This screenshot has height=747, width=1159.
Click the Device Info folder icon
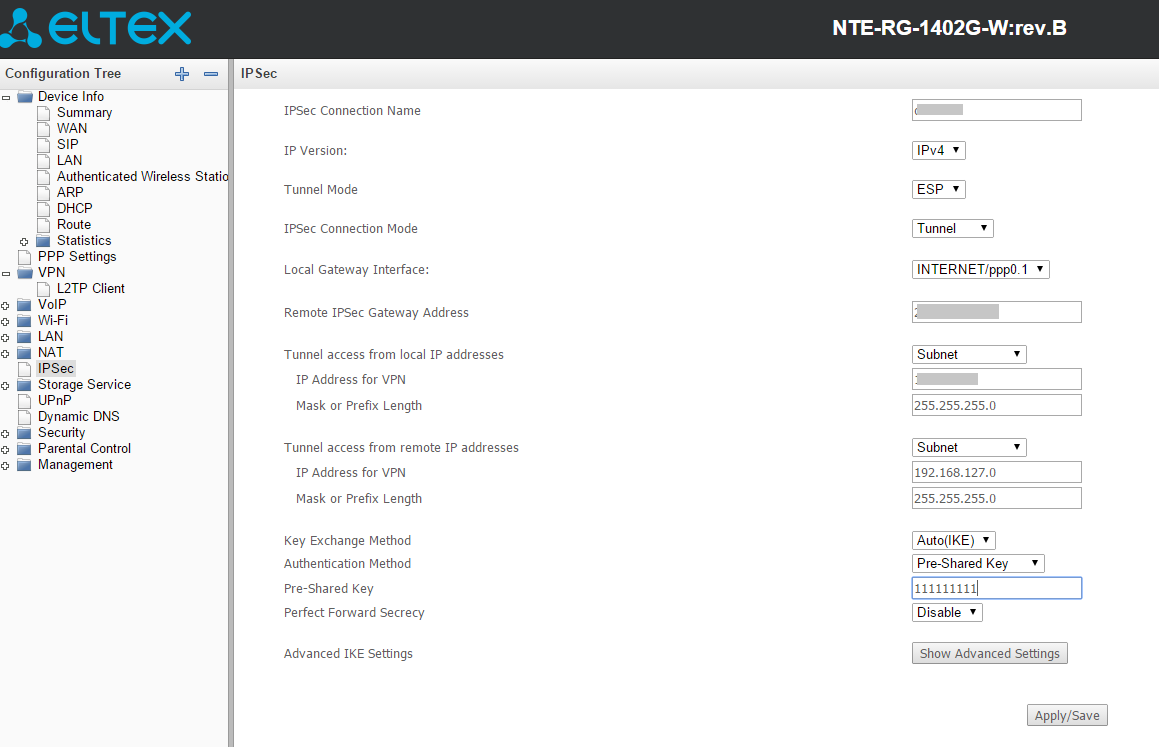[x=25, y=97]
